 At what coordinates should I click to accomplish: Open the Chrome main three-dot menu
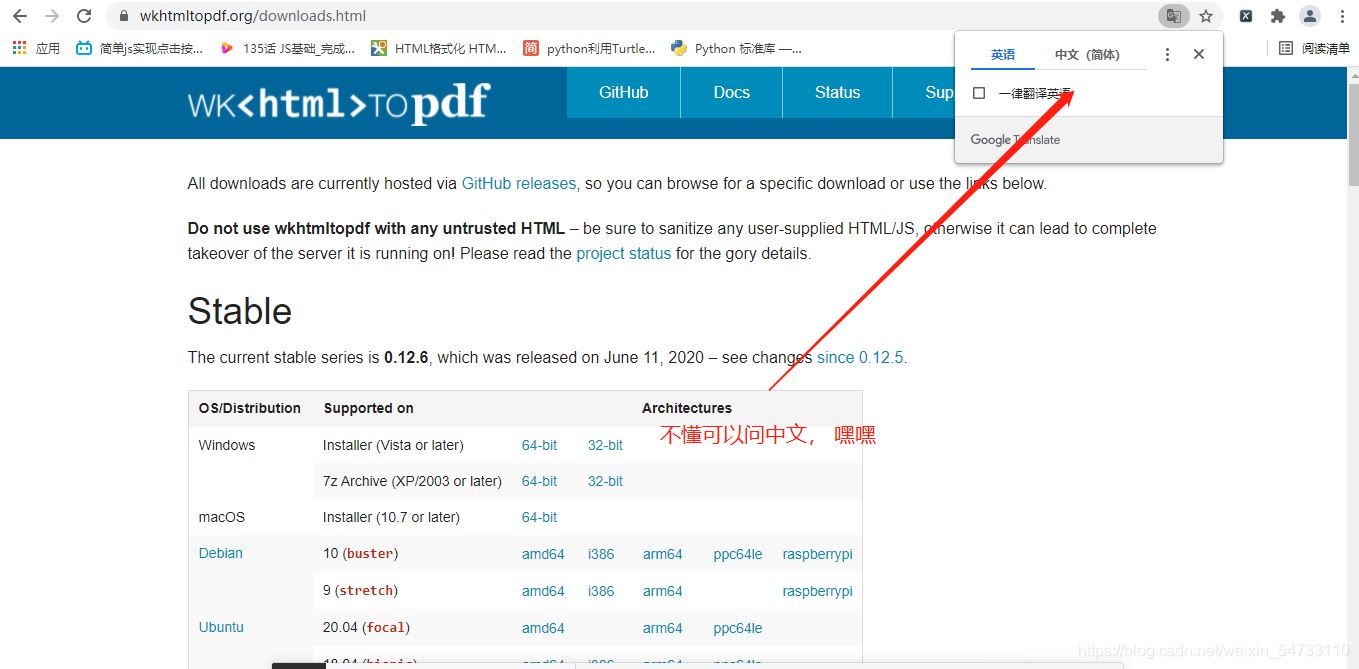(x=1343, y=16)
